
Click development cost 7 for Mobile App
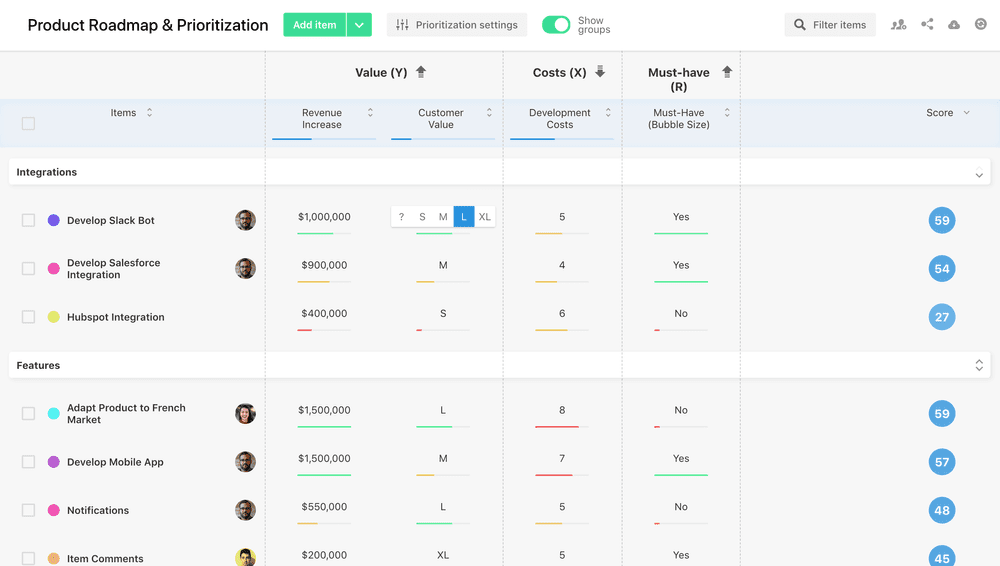[562, 458]
